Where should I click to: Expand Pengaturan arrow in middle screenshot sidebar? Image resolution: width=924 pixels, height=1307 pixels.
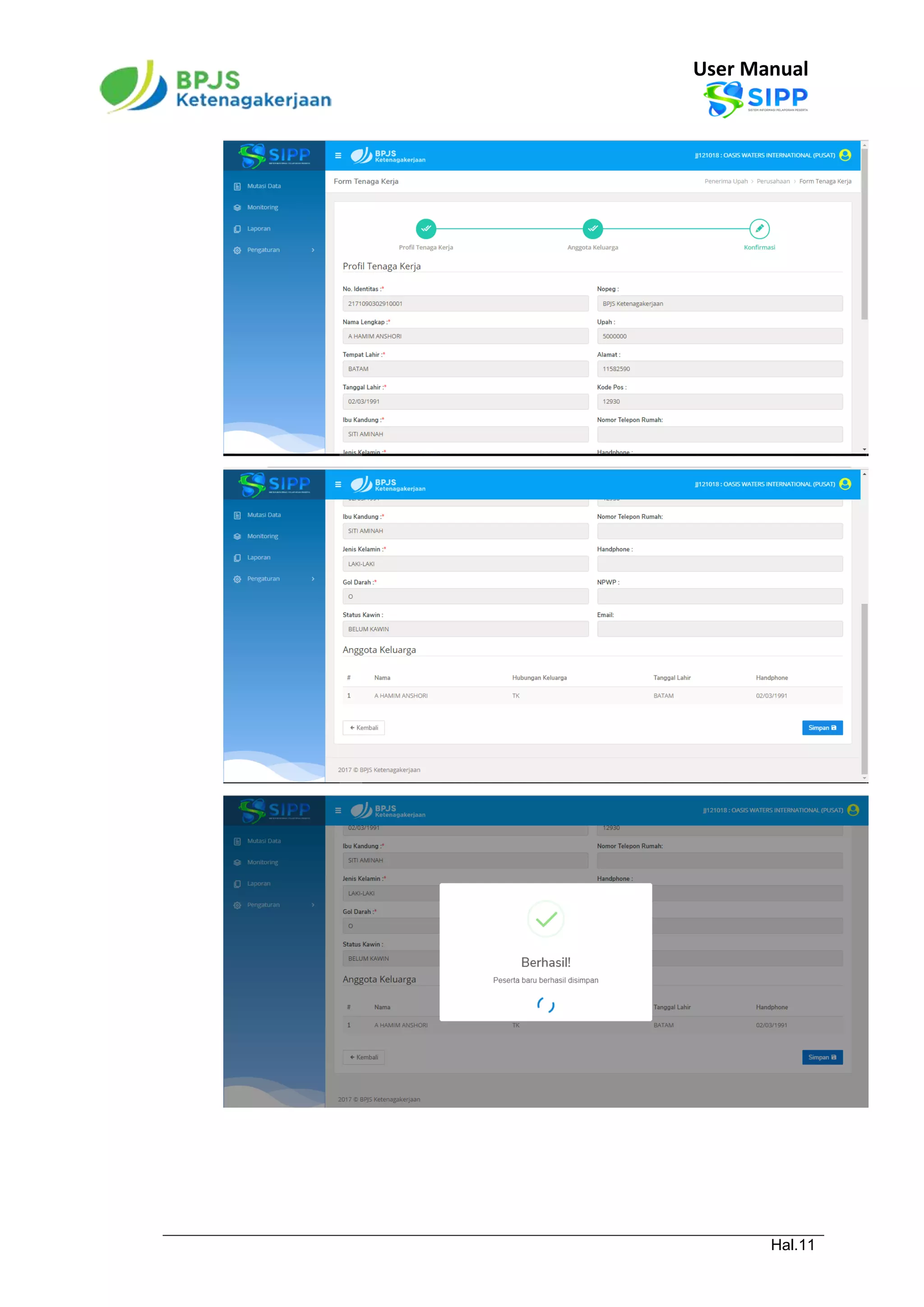tap(313, 579)
